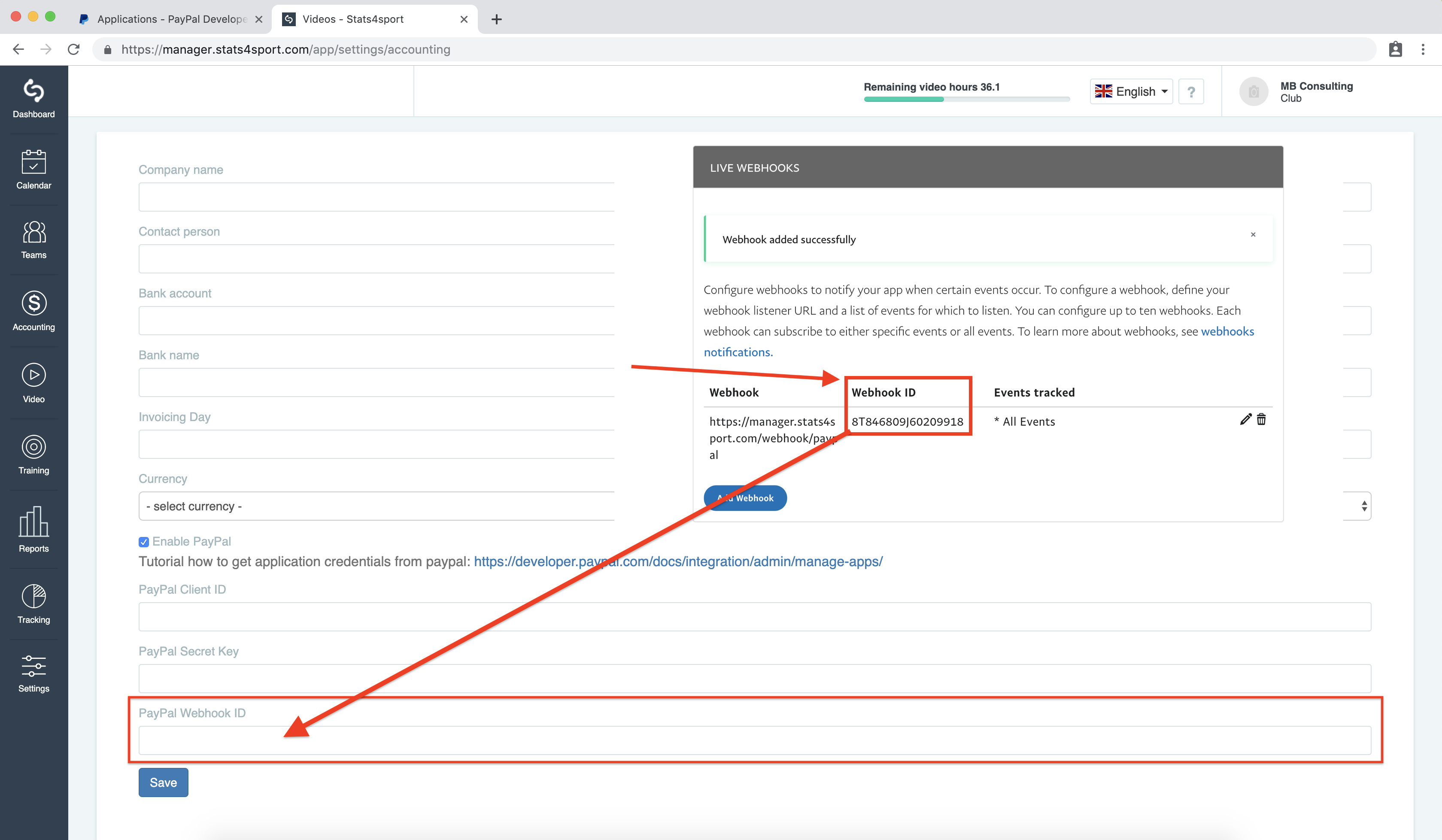Switch to the PayPal Developer tab
The height and width of the screenshot is (840, 1442).
point(170,19)
